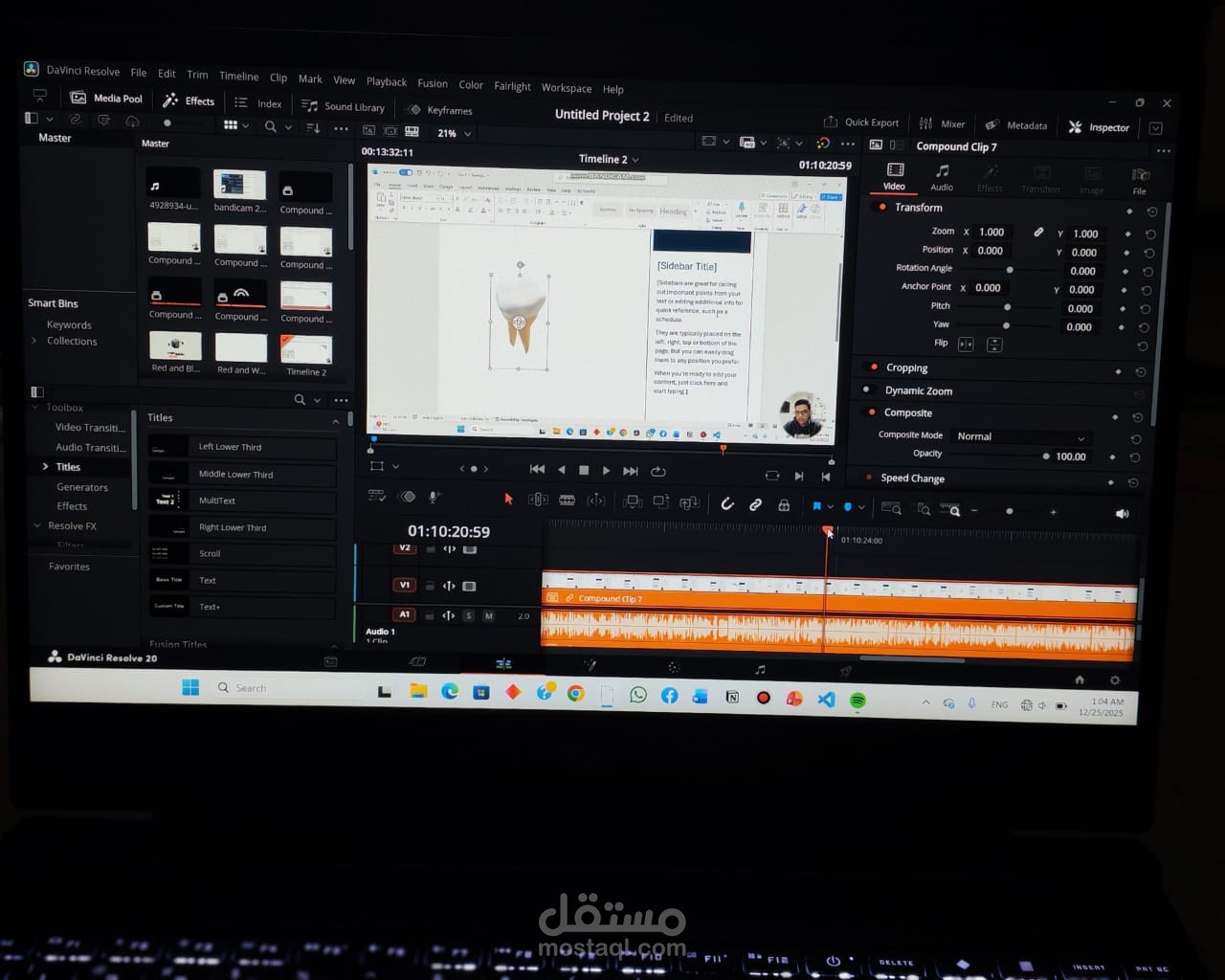Click the timeline volume speaker icon
Screen dimensions: 1225x980
(x=1122, y=514)
